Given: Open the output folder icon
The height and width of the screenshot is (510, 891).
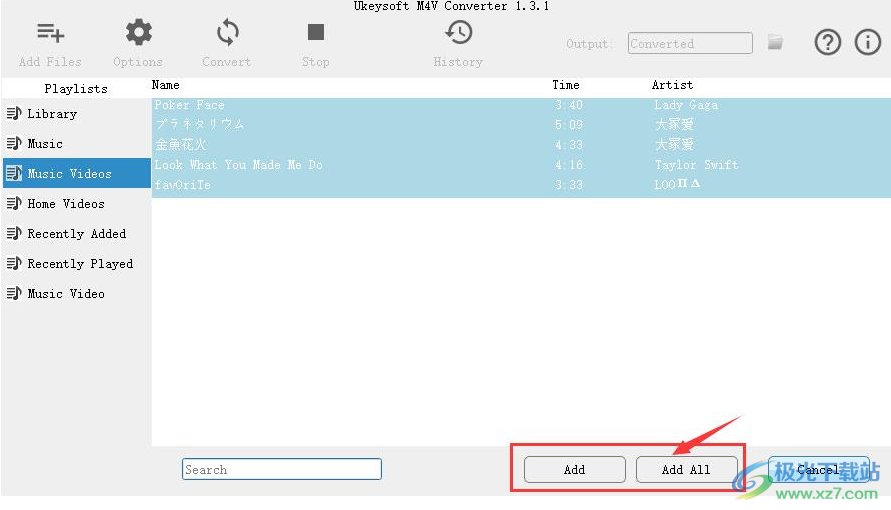Looking at the screenshot, I should tap(775, 42).
